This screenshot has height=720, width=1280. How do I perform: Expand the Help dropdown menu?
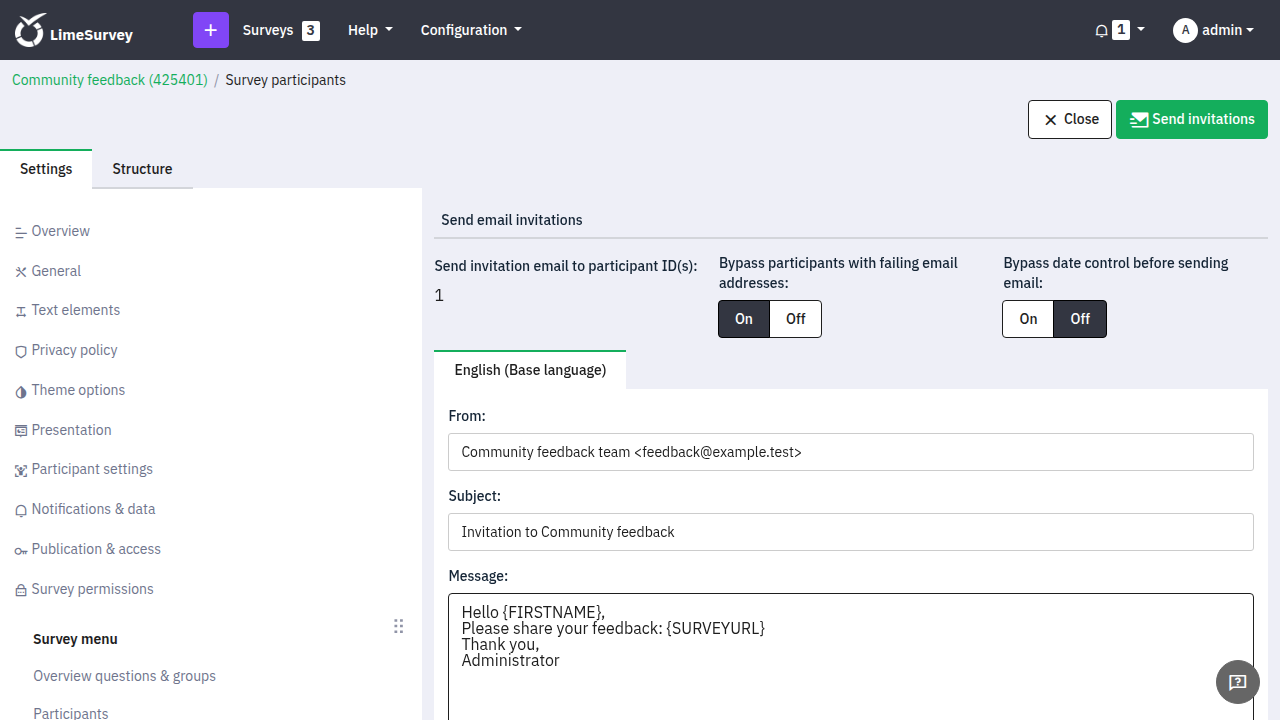click(x=370, y=30)
